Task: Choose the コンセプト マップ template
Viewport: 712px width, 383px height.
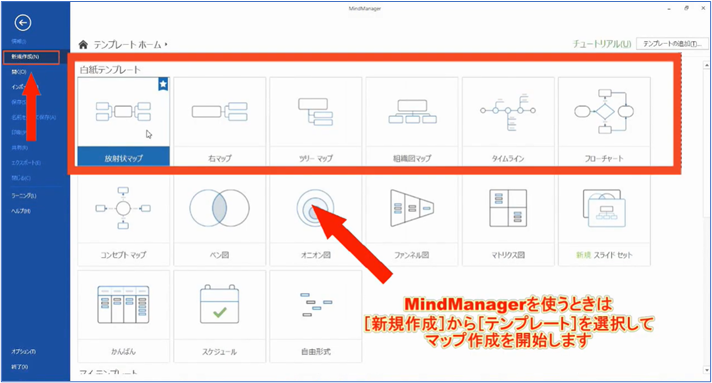Action: [124, 220]
